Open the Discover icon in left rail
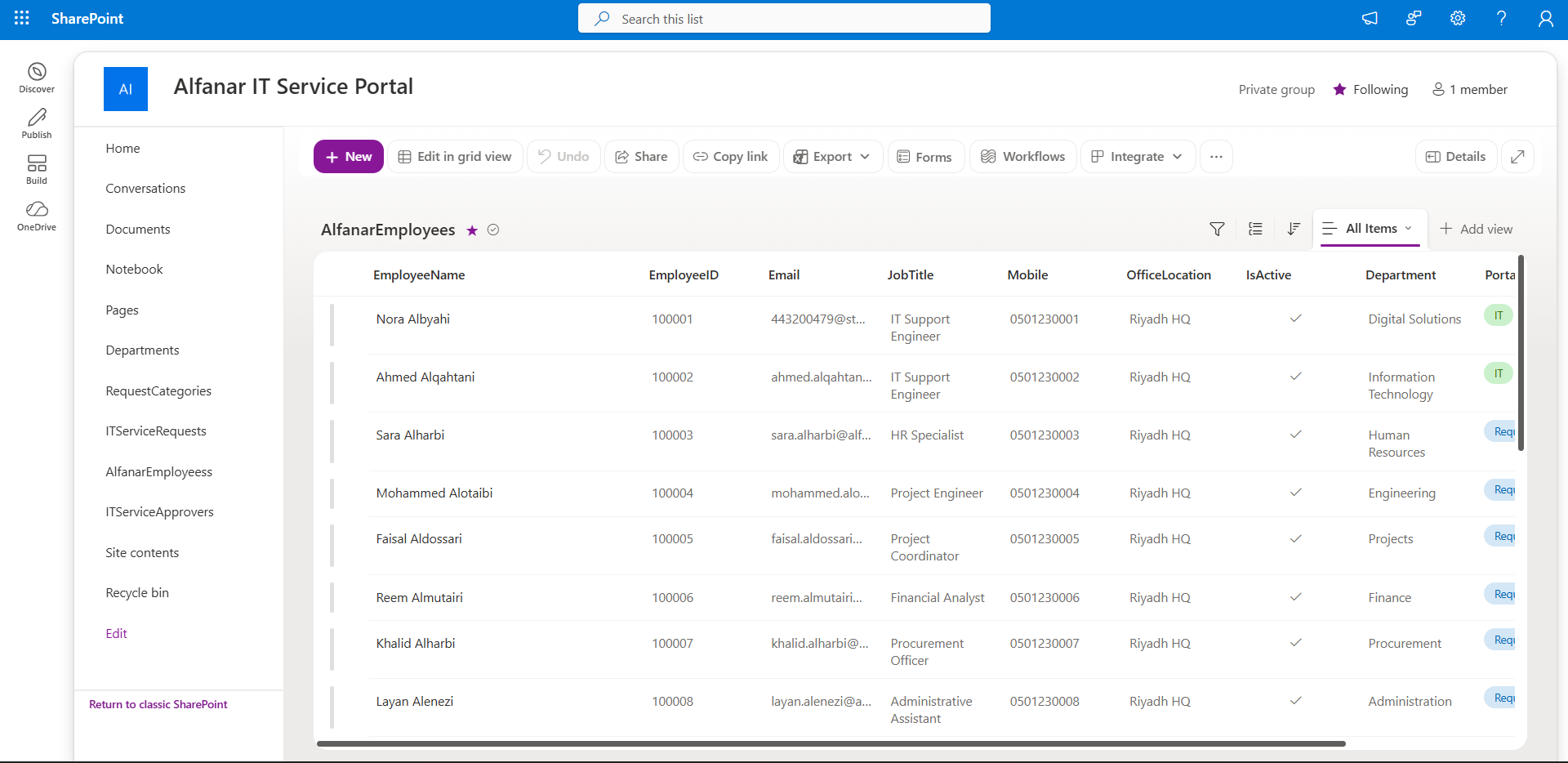 37,78
